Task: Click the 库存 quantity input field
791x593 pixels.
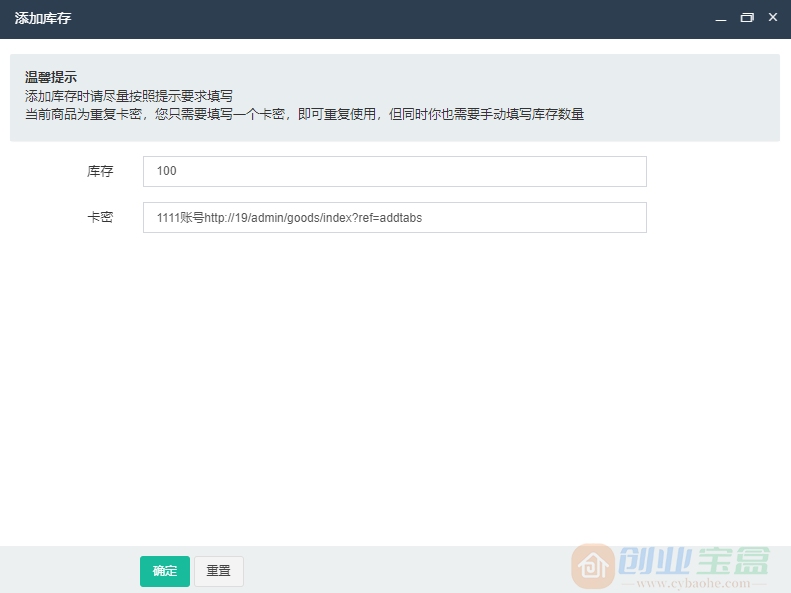Action: (394, 171)
